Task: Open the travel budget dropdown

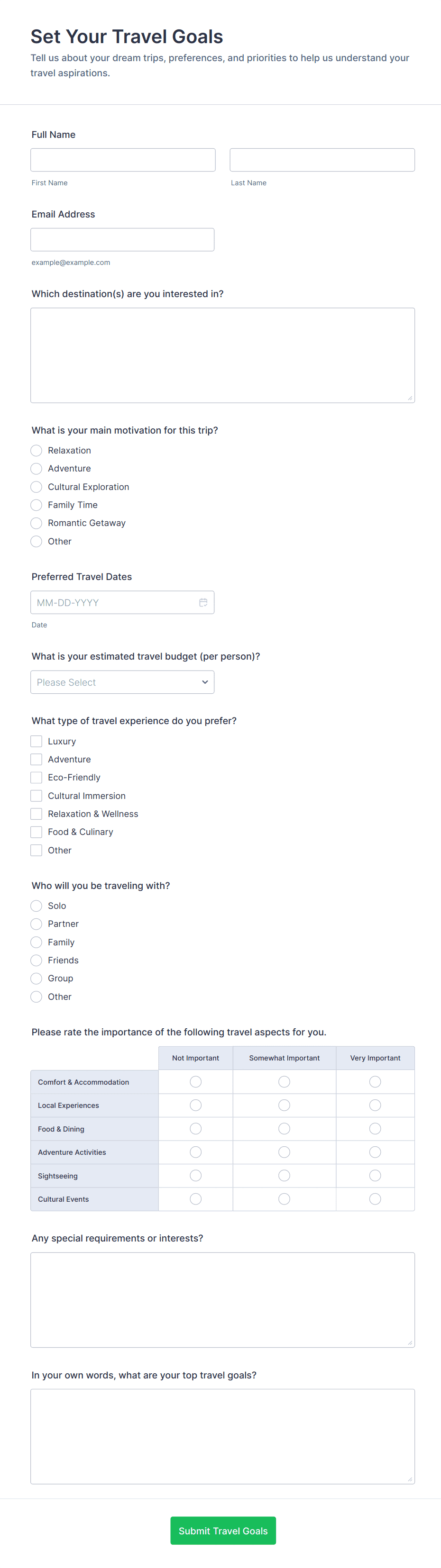Action: pos(122,682)
